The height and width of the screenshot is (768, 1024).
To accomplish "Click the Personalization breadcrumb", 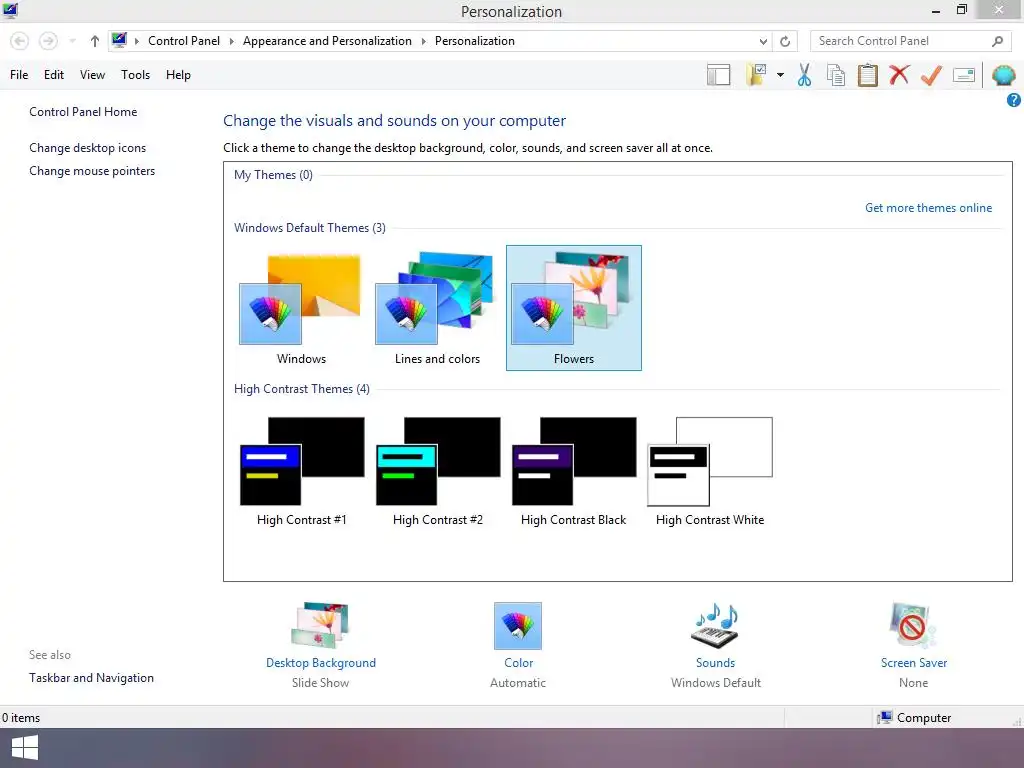I will (475, 41).
